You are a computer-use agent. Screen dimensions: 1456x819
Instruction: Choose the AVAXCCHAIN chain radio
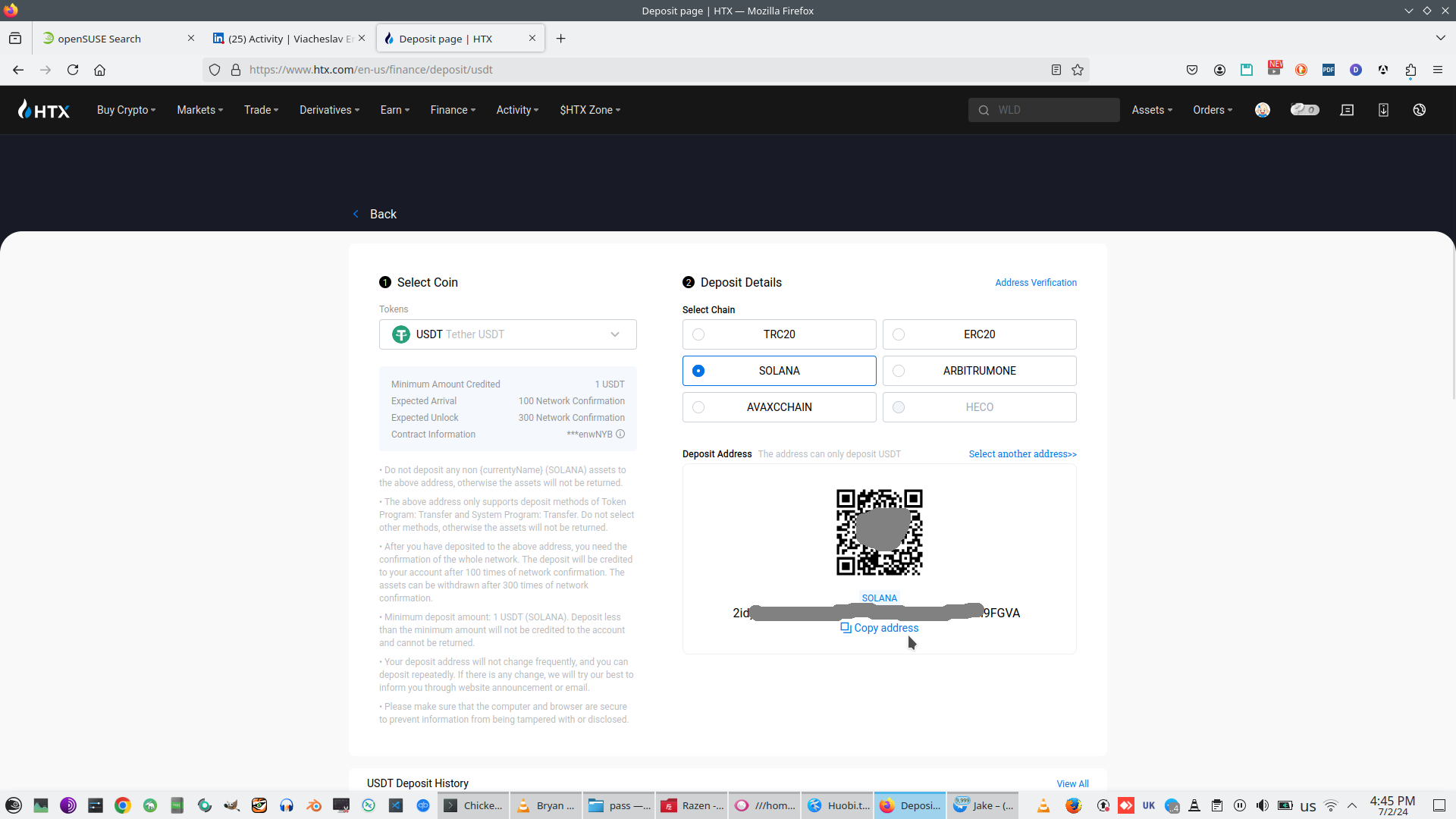[698, 407]
